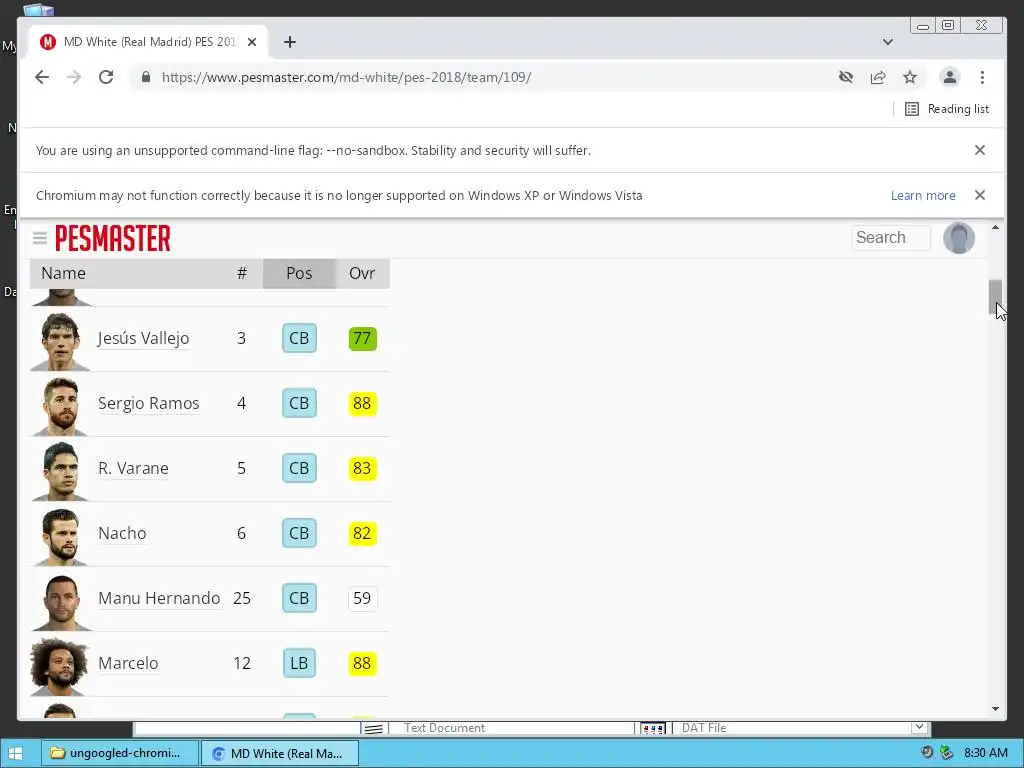The width and height of the screenshot is (1024, 768).
Task: Follow the Learn more link
Action: [923, 195]
